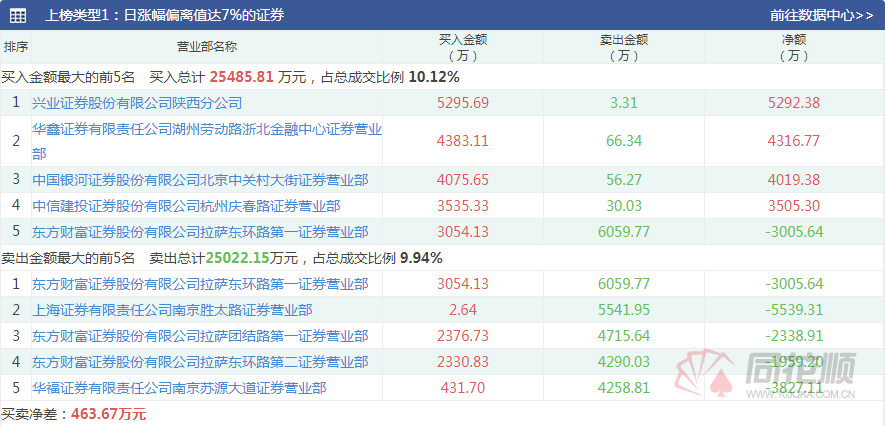The width and height of the screenshot is (885, 426).
Task: Click the table grid icon in the header
Action: [17, 15]
